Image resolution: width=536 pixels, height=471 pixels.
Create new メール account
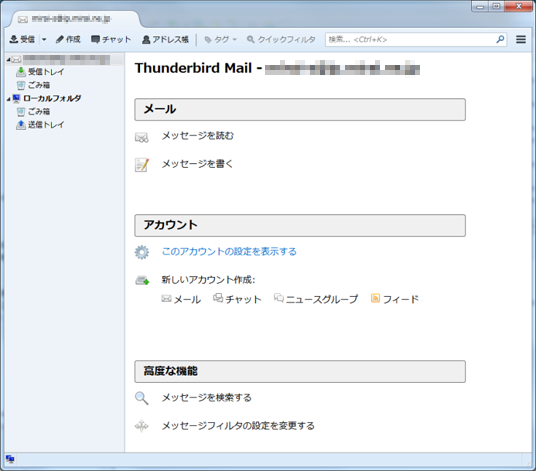pos(181,299)
